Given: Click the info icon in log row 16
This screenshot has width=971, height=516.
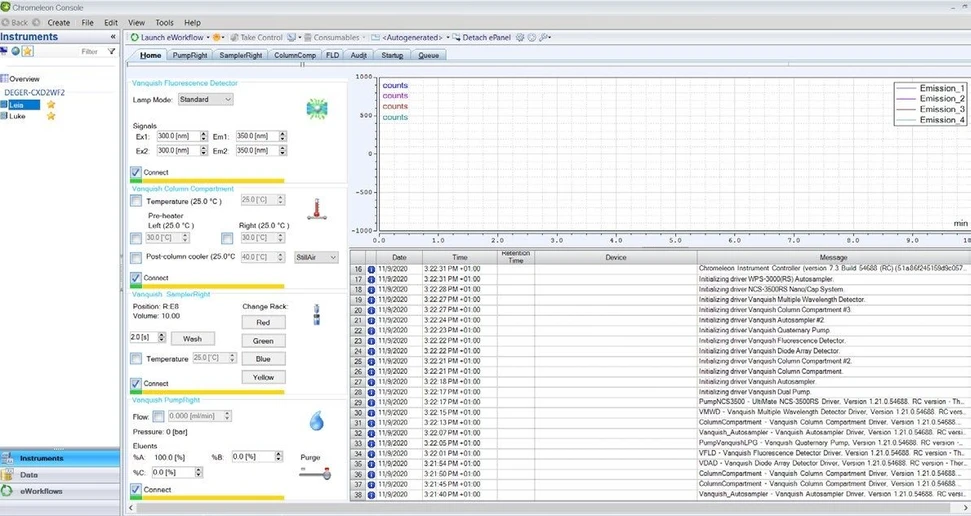Looking at the screenshot, I should coord(372,269).
